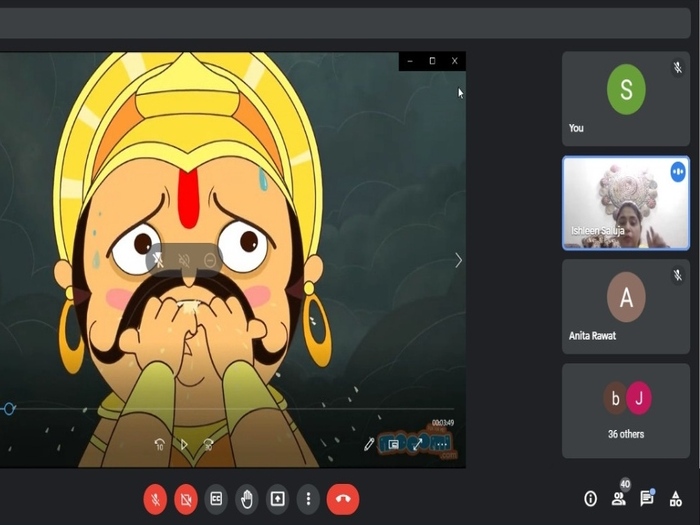Turn on camera from Meet toolbar
700x525 pixels.
(186, 499)
